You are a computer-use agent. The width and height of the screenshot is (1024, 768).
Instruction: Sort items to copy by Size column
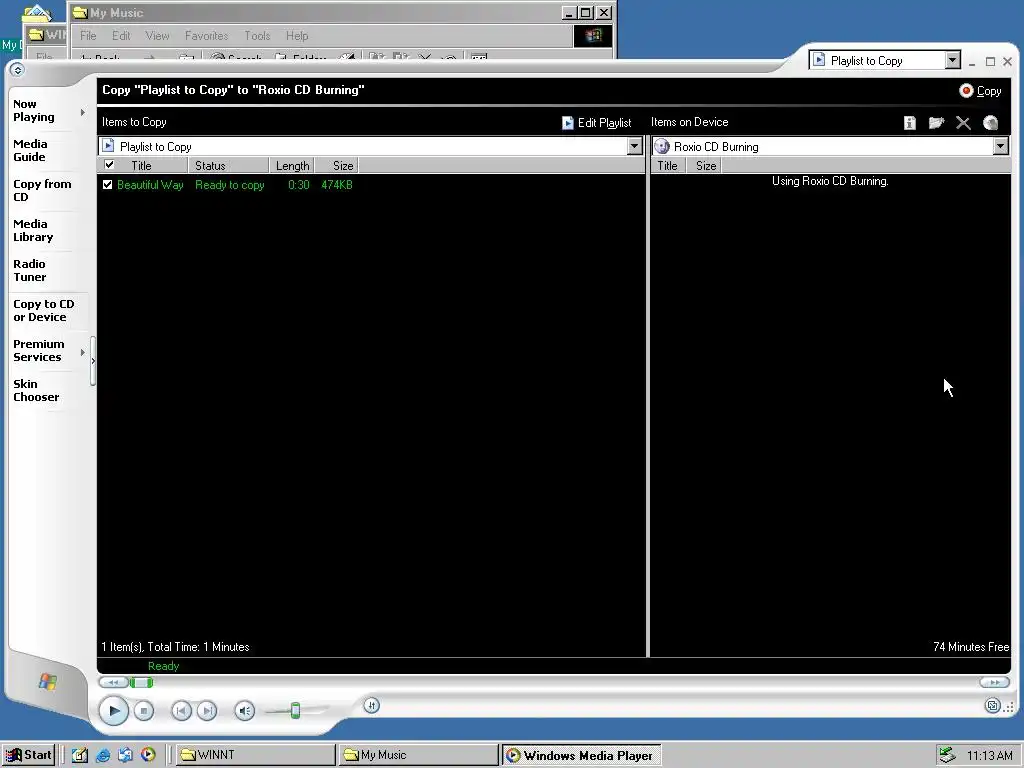pyautogui.click(x=336, y=166)
